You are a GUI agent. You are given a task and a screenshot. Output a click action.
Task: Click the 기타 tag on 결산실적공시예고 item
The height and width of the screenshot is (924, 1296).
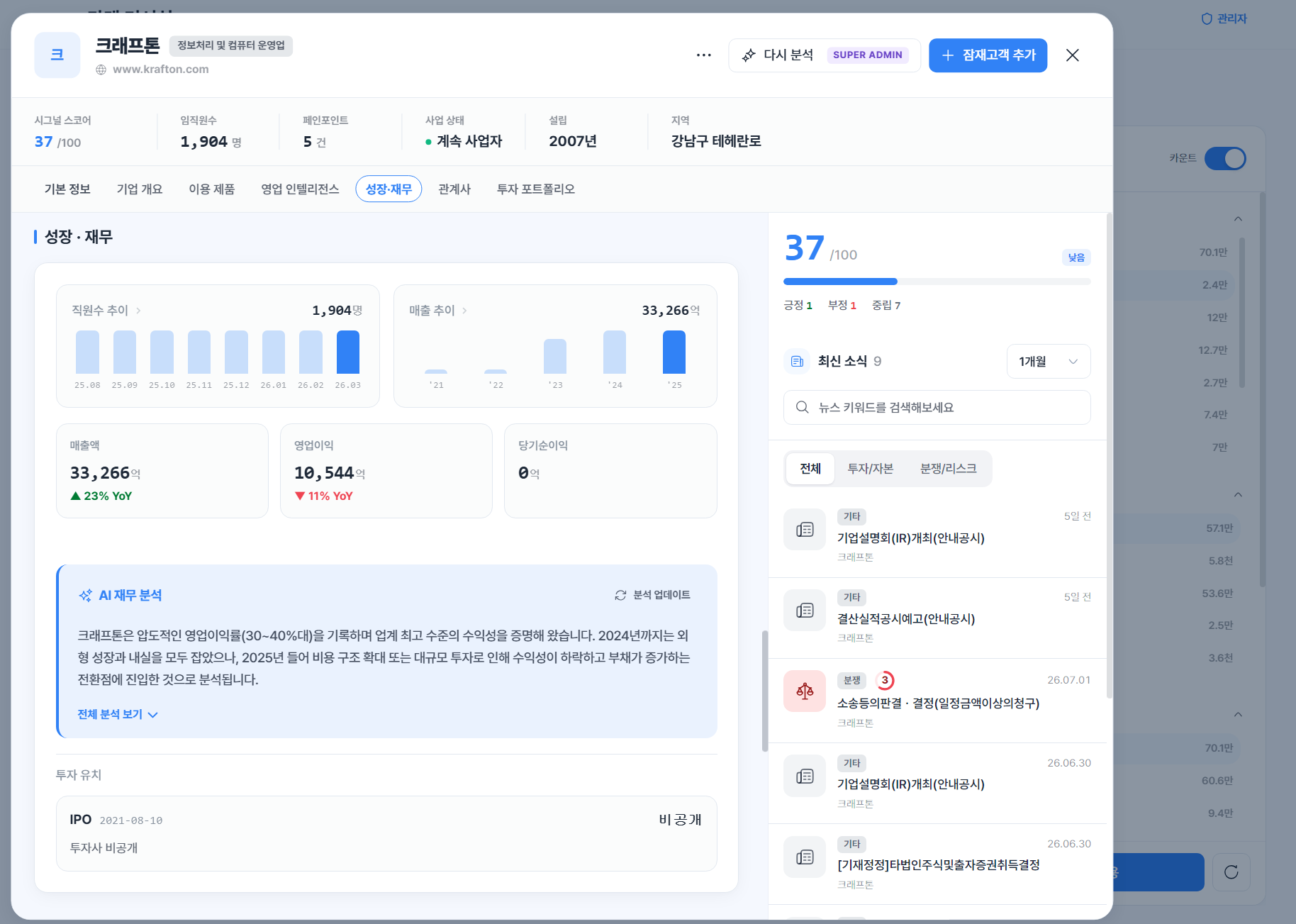click(x=852, y=598)
